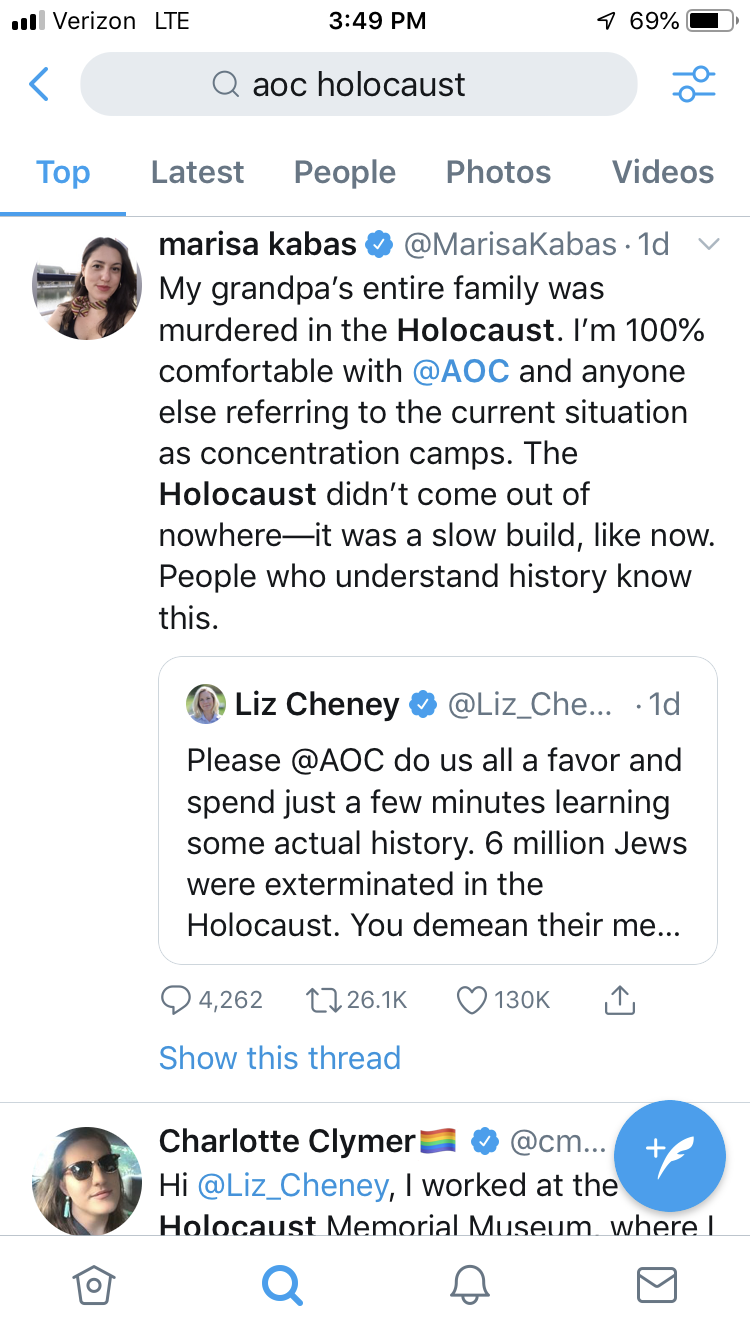Retweet the marisa kabas tweet
The image size is (750, 1334).
pos(322,1000)
